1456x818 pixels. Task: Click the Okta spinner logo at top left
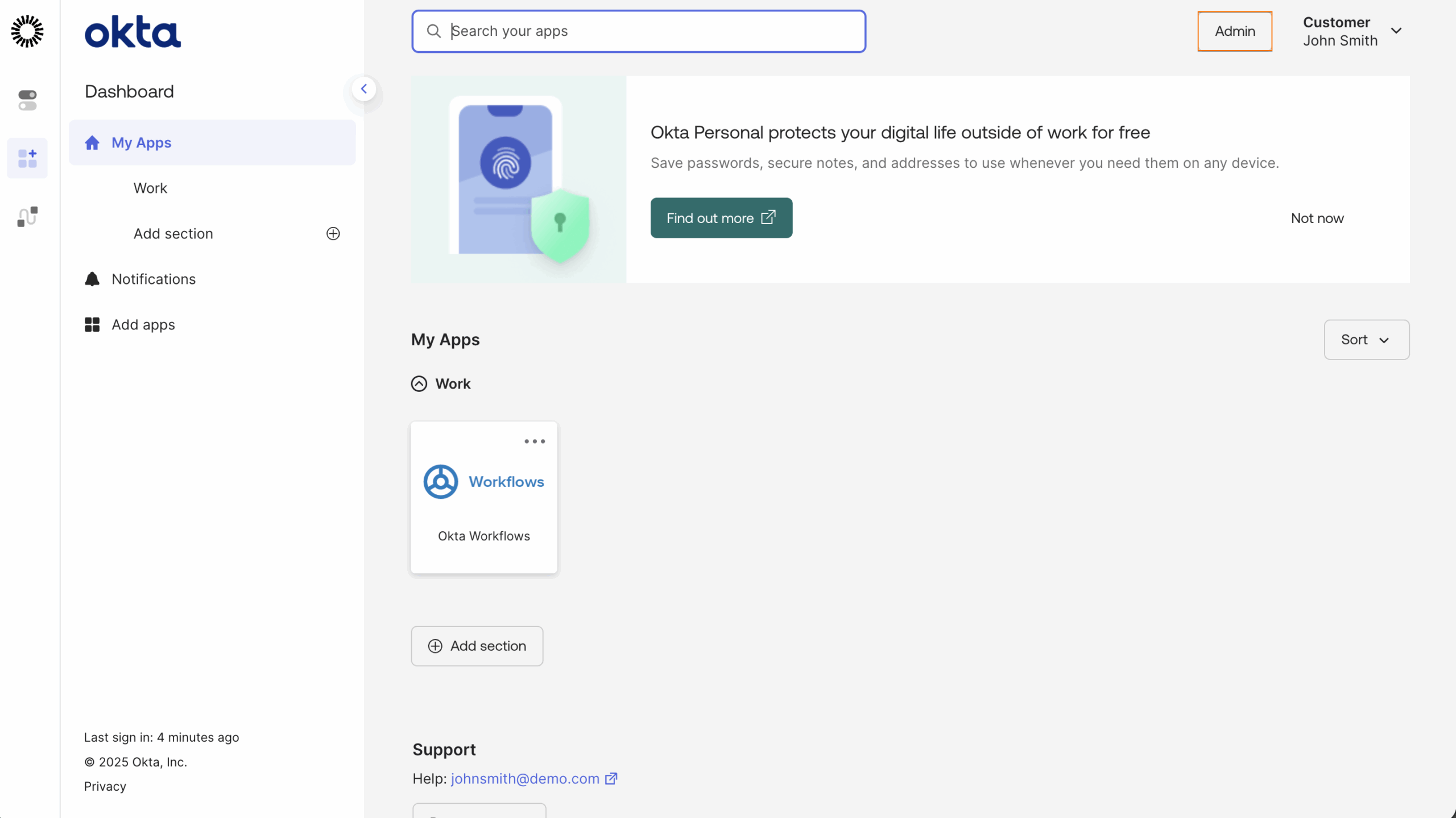click(27, 31)
